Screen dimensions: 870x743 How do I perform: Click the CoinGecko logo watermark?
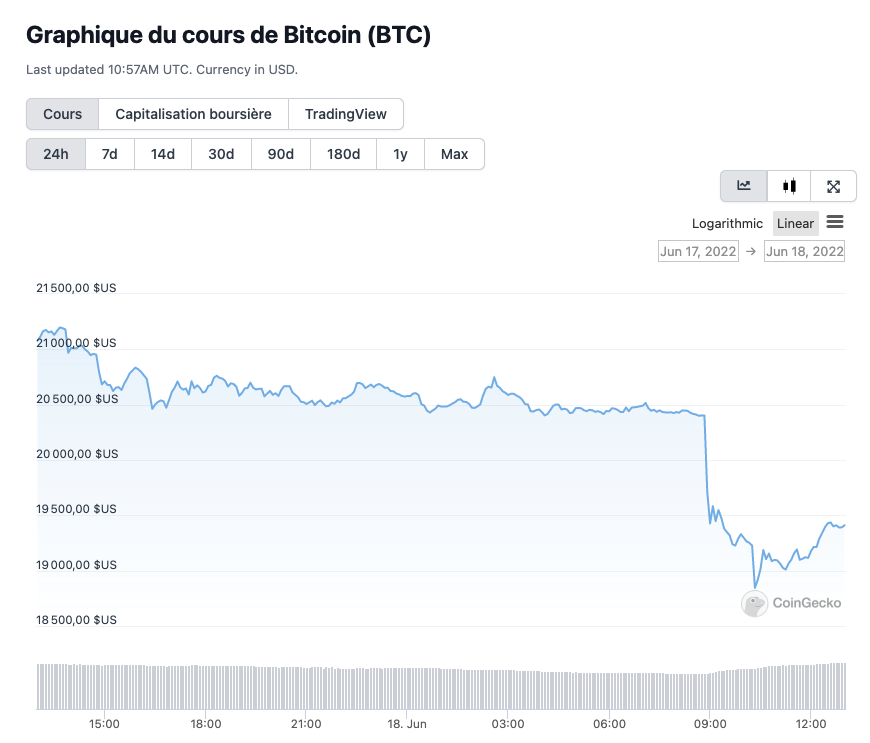coord(791,603)
